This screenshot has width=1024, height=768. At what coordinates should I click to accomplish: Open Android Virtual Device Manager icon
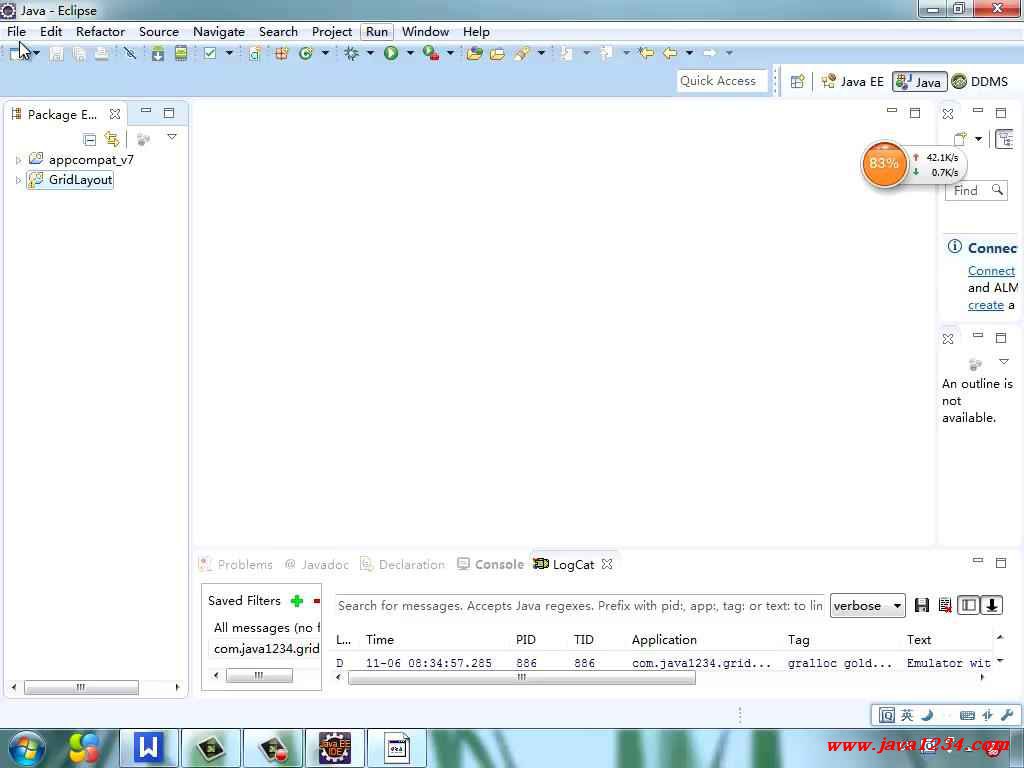pos(181,54)
